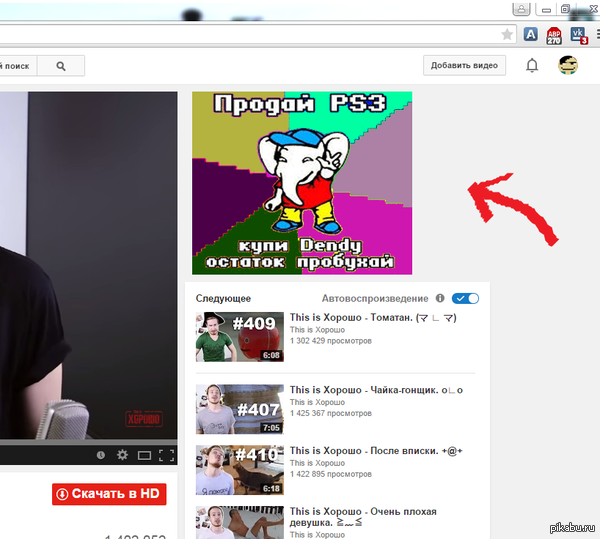The image size is (600, 539).
Task: Open the AdBlock Plus extension
Action: coord(555,34)
